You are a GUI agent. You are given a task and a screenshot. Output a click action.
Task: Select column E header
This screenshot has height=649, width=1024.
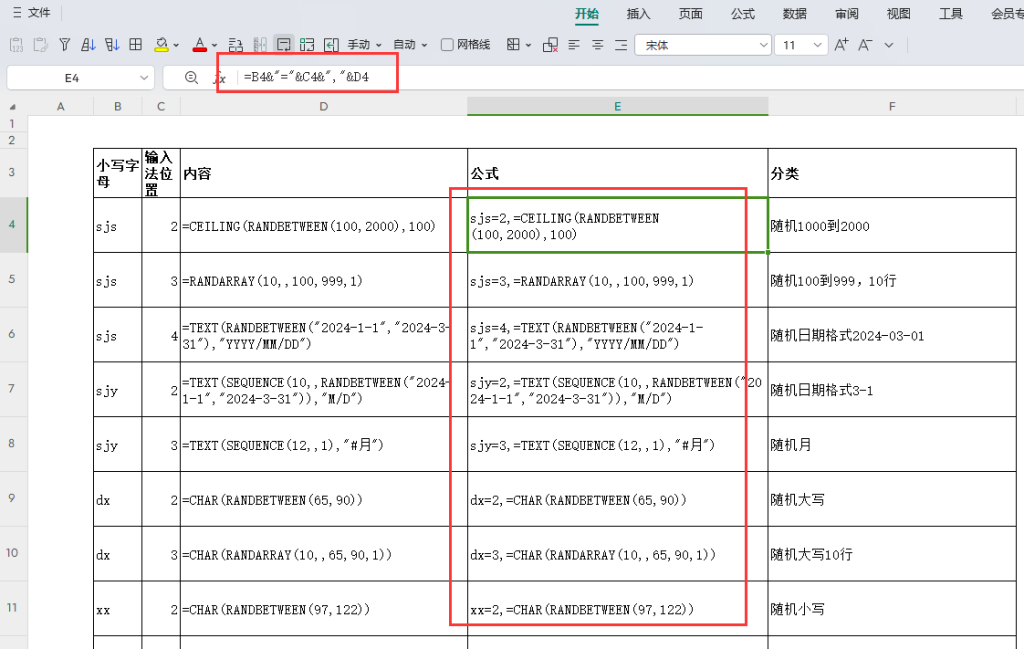618,106
